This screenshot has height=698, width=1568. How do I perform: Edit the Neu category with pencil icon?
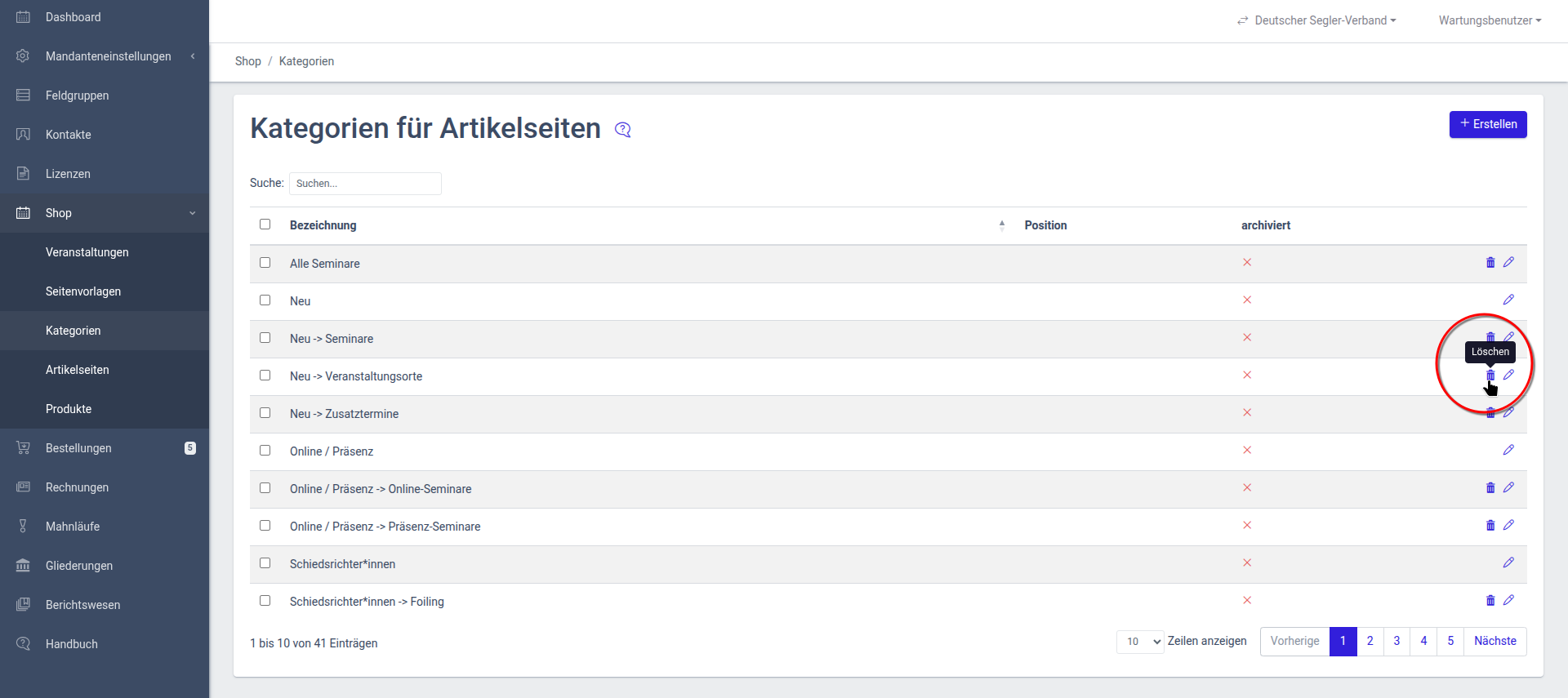tap(1508, 300)
